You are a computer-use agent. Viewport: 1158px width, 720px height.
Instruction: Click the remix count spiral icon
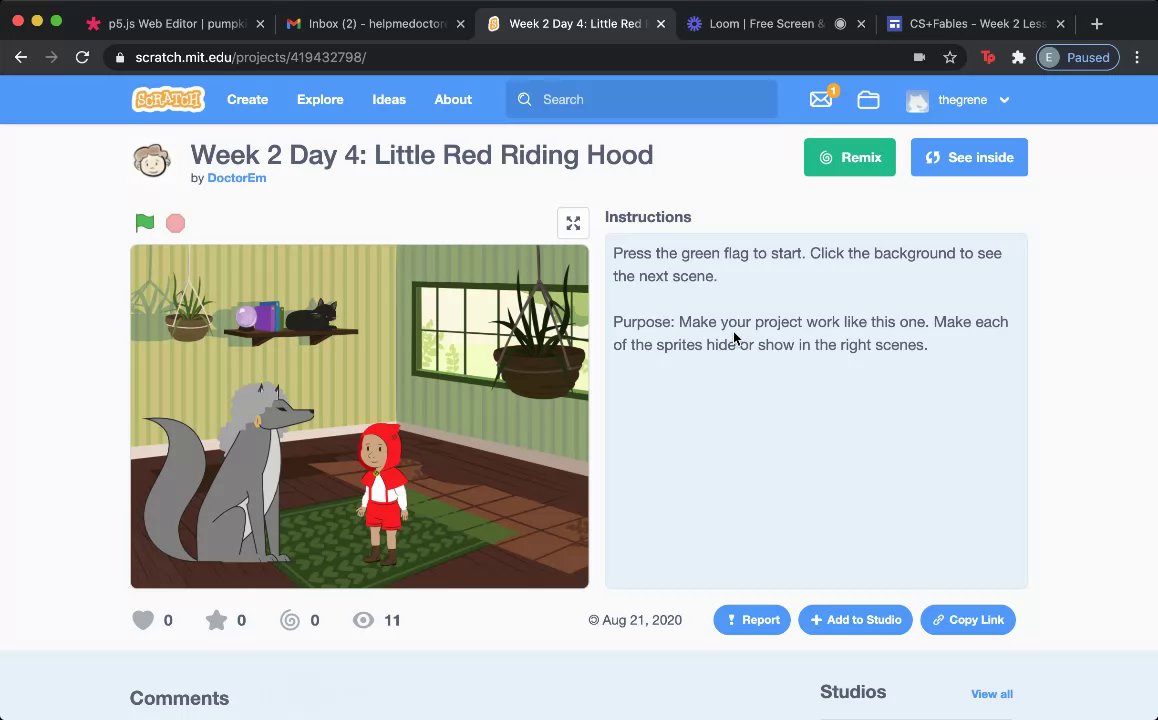(x=290, y=620)
